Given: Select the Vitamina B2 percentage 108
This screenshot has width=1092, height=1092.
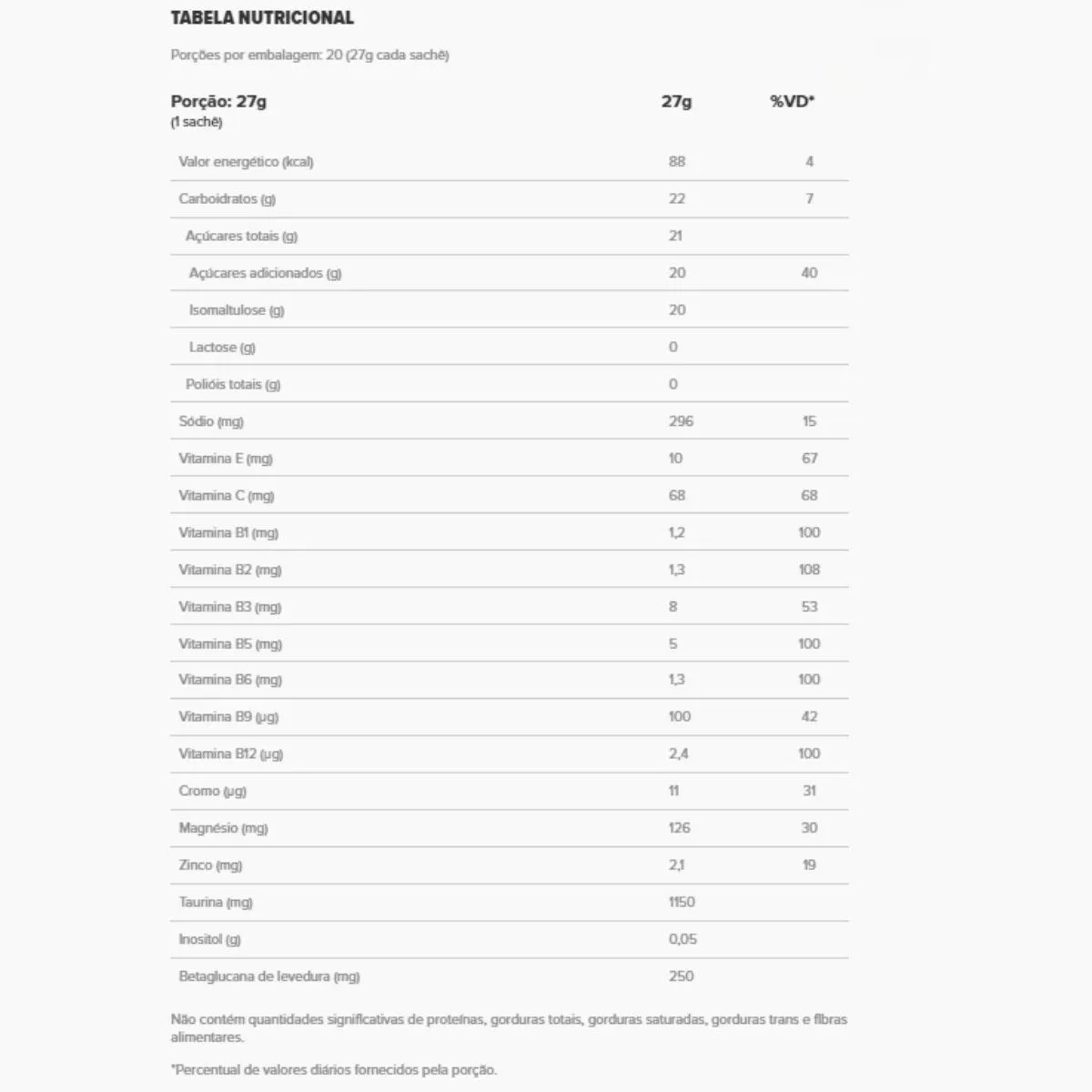Looking at the screenshot, I should point(809,570).
